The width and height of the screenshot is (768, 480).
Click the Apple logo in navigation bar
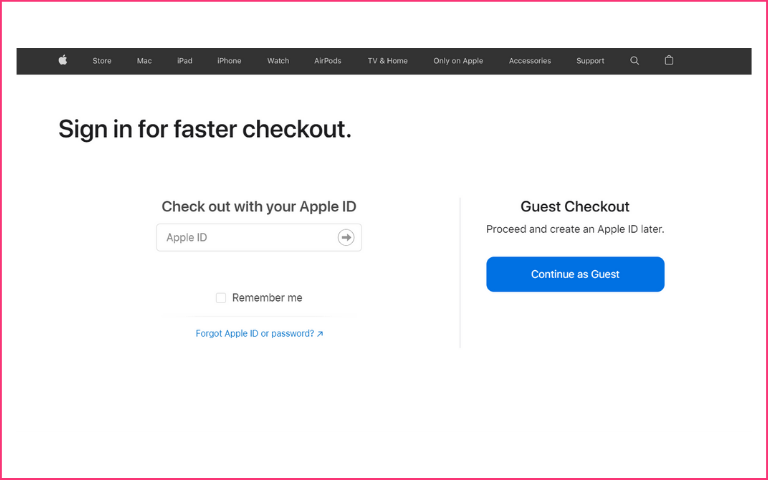pos(63,60)
